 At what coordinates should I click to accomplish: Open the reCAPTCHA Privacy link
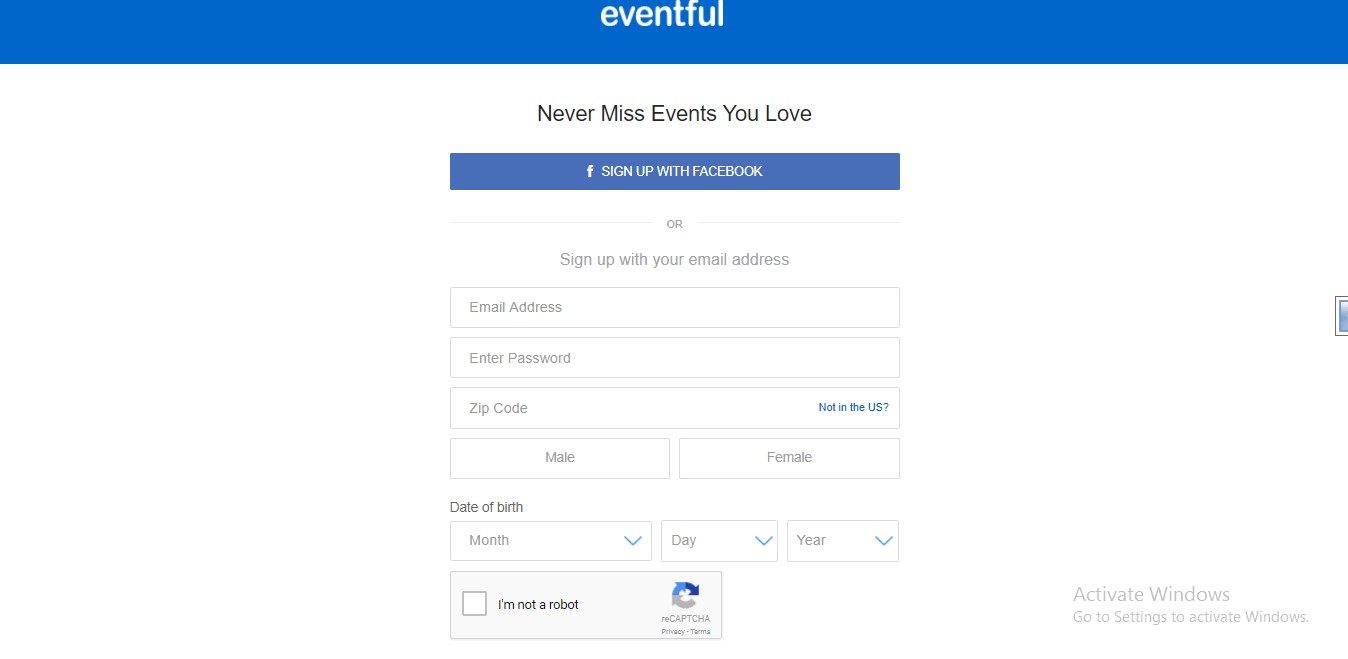tap(673, 632)
